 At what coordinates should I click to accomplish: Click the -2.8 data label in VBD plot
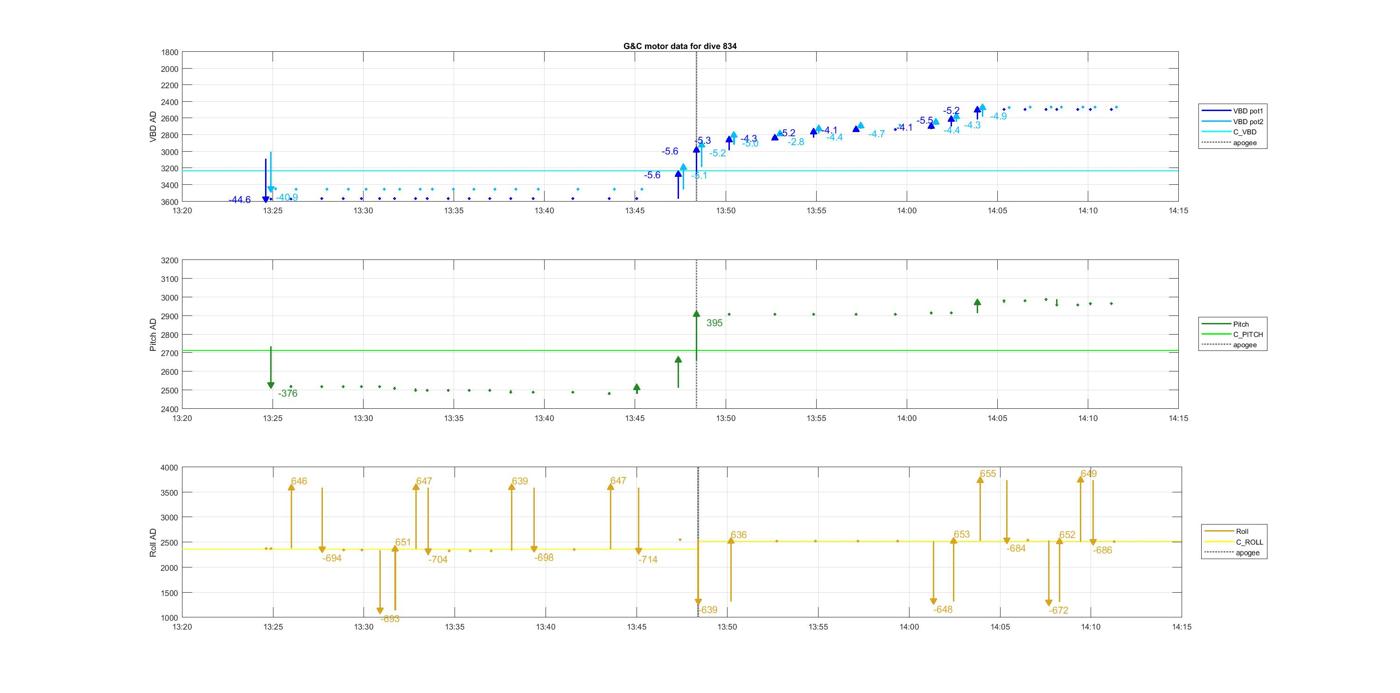tap(796, 142)
